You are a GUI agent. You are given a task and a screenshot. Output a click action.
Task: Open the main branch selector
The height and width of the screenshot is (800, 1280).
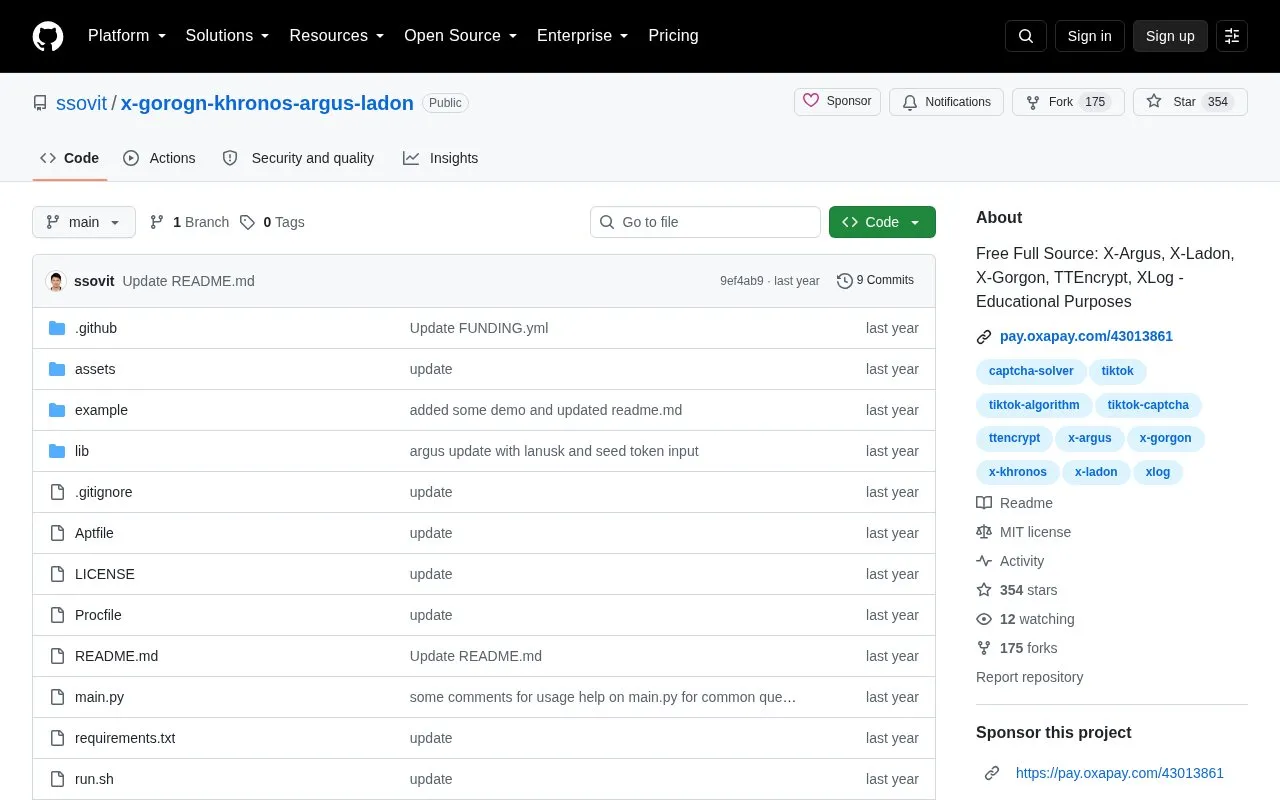[x=84, y=222]
